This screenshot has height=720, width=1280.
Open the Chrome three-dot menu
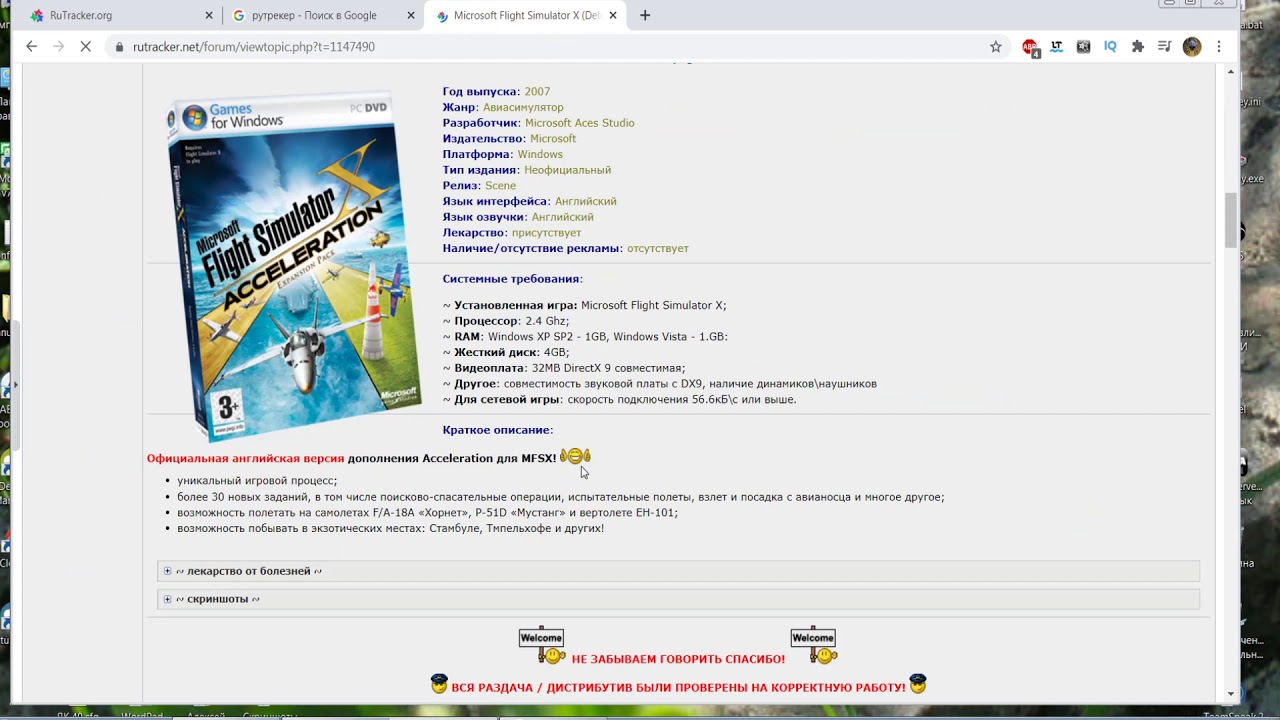click(1219, 46)
